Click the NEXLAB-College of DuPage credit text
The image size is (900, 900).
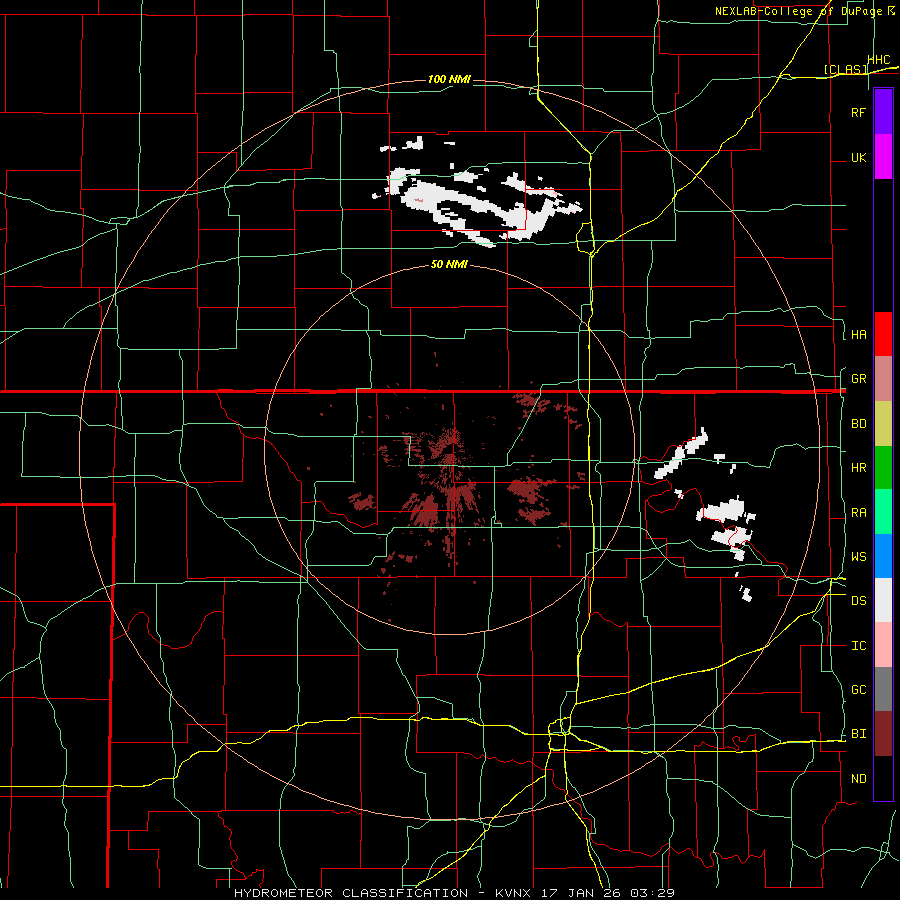[799, 11]
